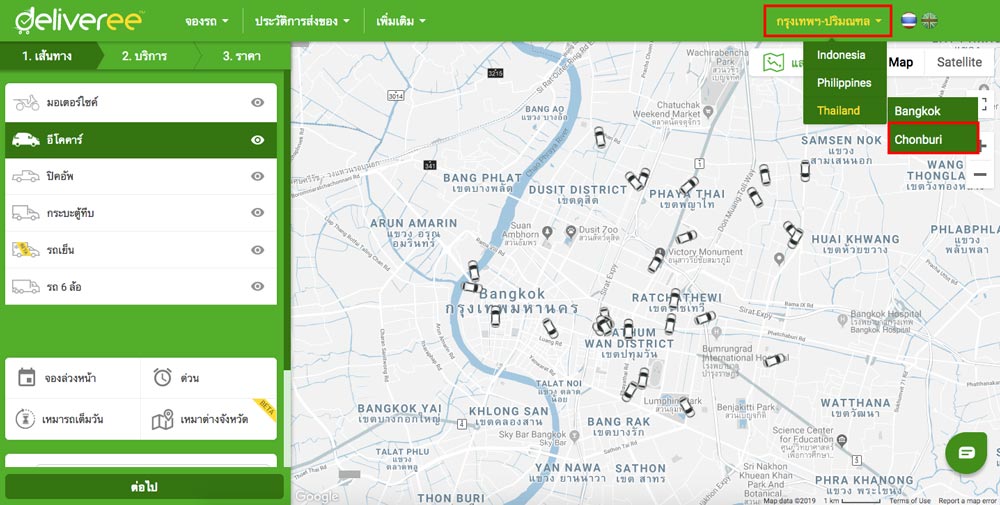This screenshot has width=1000, height=505.
Task: Click the hourglass icon for เหมารถเต็มวัน
Action: click(25, 419)
